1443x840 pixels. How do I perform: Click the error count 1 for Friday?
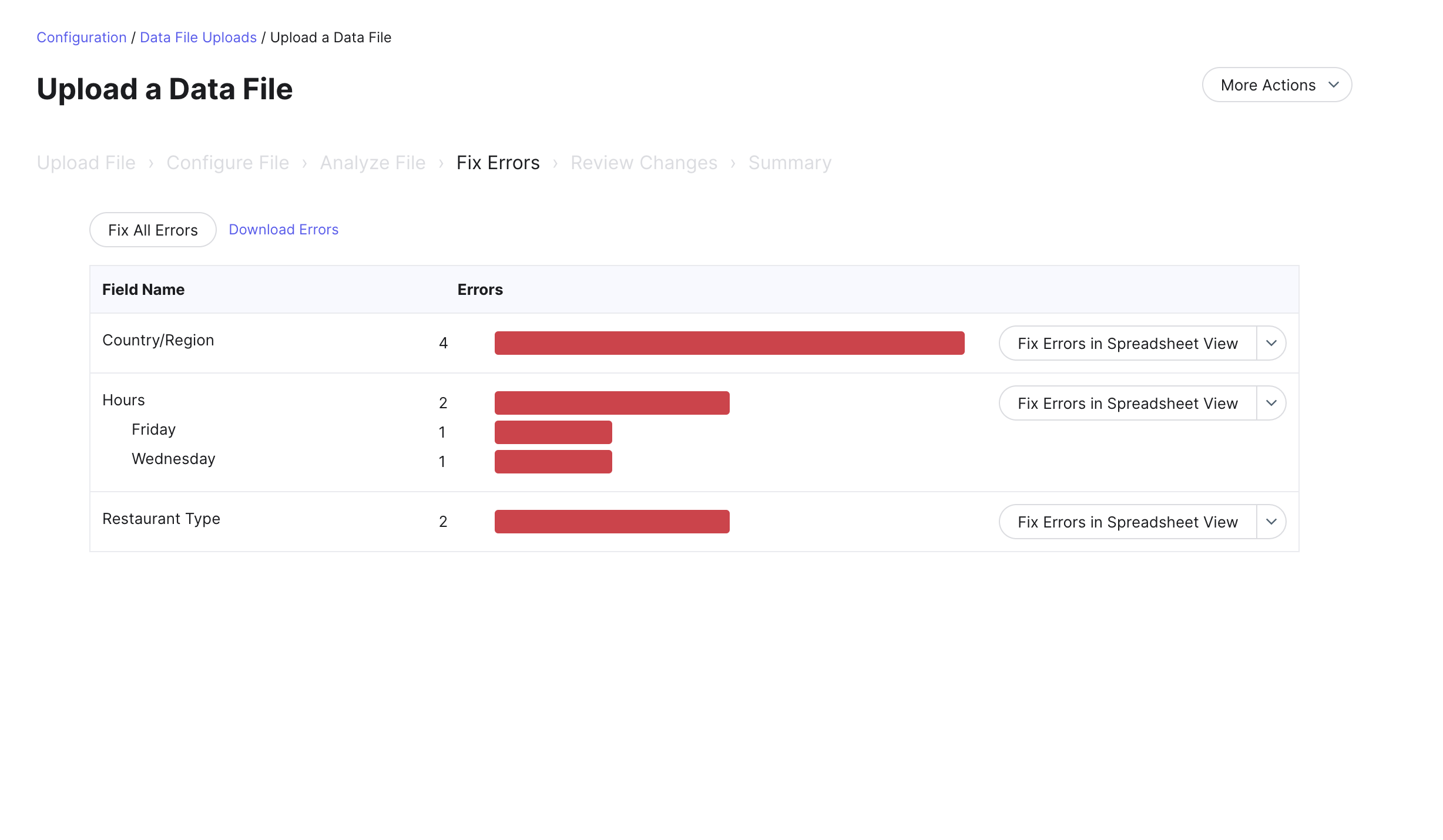click(x=442, y=432)
